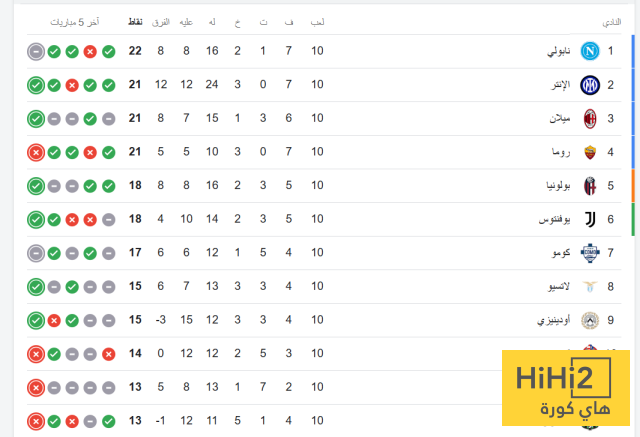Select the AC Milan logo
Screen dimensions: 640x437
[x=590, y=118]
